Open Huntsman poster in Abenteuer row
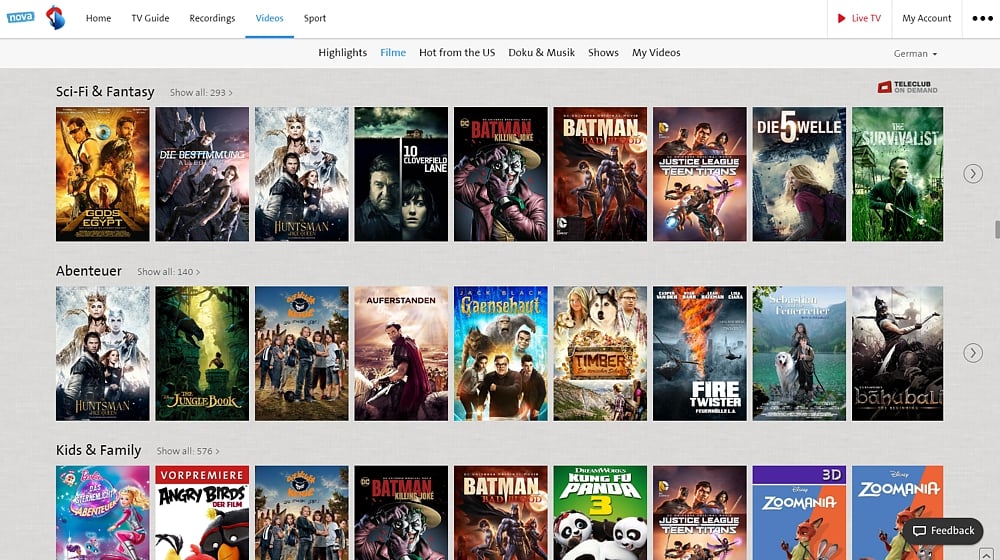 point(103,353)
